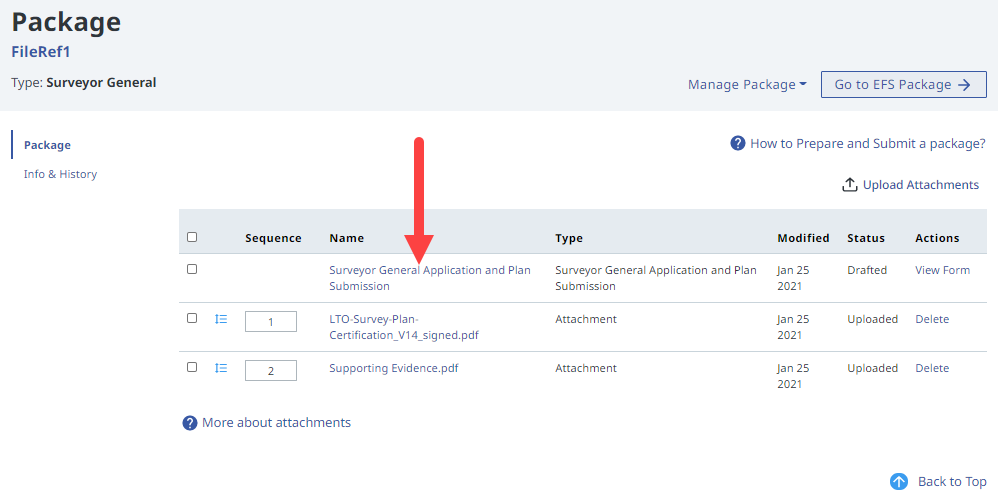Open View Form for the drafted application
The height and width of the screenshot is (498, 998).
(942, 270)
